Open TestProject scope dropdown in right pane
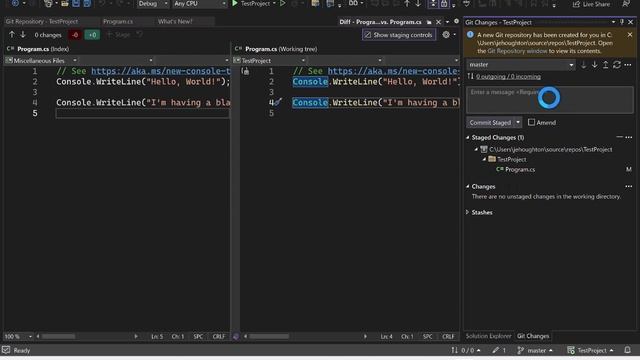The width and height of the screenshot is (640, 360). [269, 60]
